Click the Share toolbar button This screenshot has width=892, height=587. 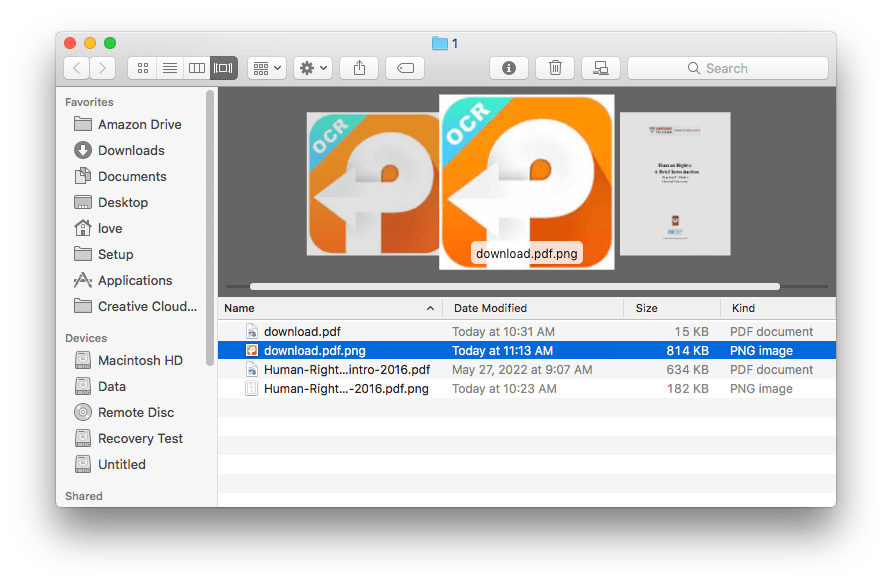point(359,68)
